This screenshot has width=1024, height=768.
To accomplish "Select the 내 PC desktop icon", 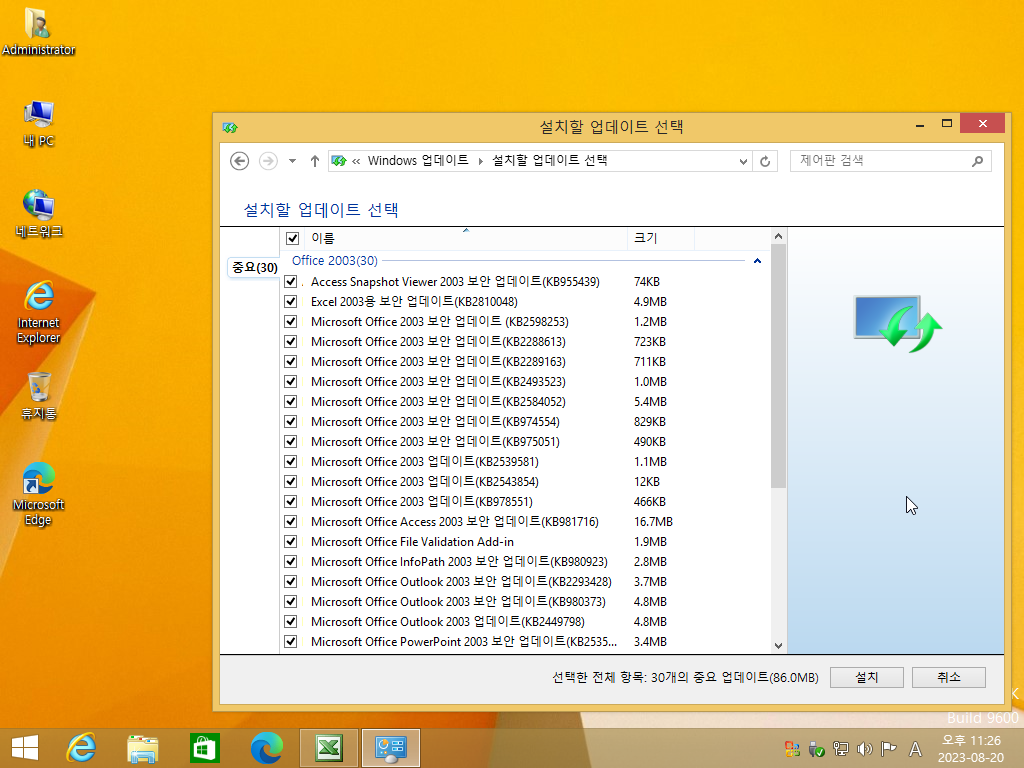I will (x=38, y=123).
